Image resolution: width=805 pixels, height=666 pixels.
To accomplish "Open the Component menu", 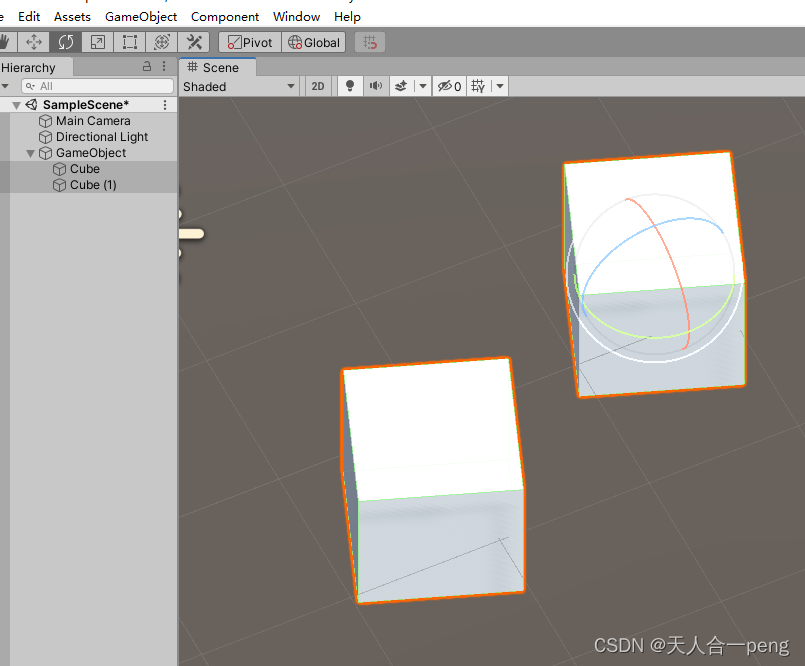I will pos(225,16).
